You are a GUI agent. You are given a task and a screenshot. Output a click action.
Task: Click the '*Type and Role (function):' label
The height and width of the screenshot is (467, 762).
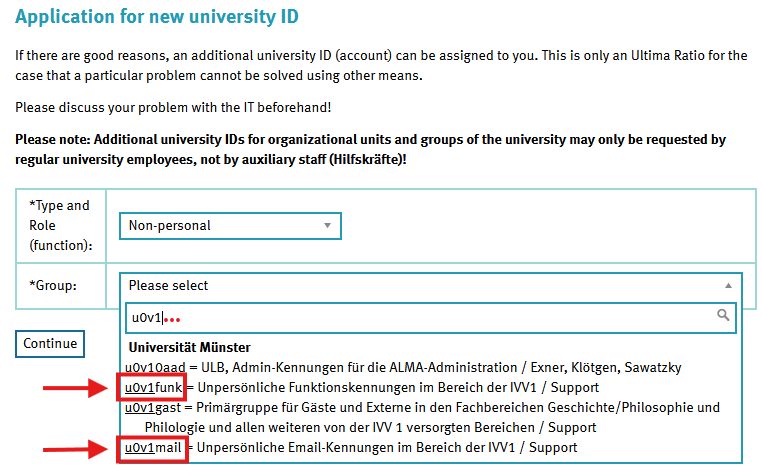(x=59, y=225)
